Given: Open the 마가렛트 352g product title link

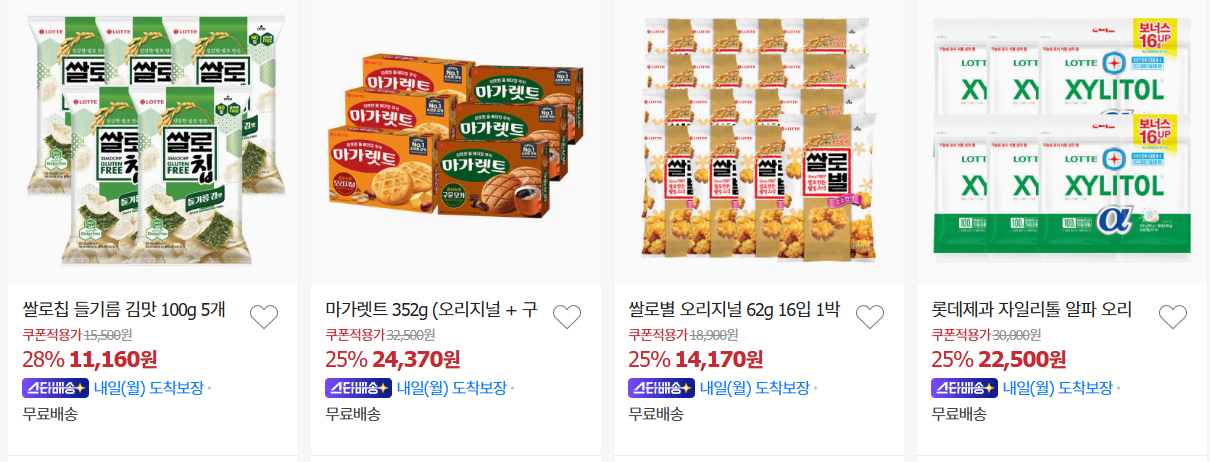Looking at the screenshot, I should [432, 310].
